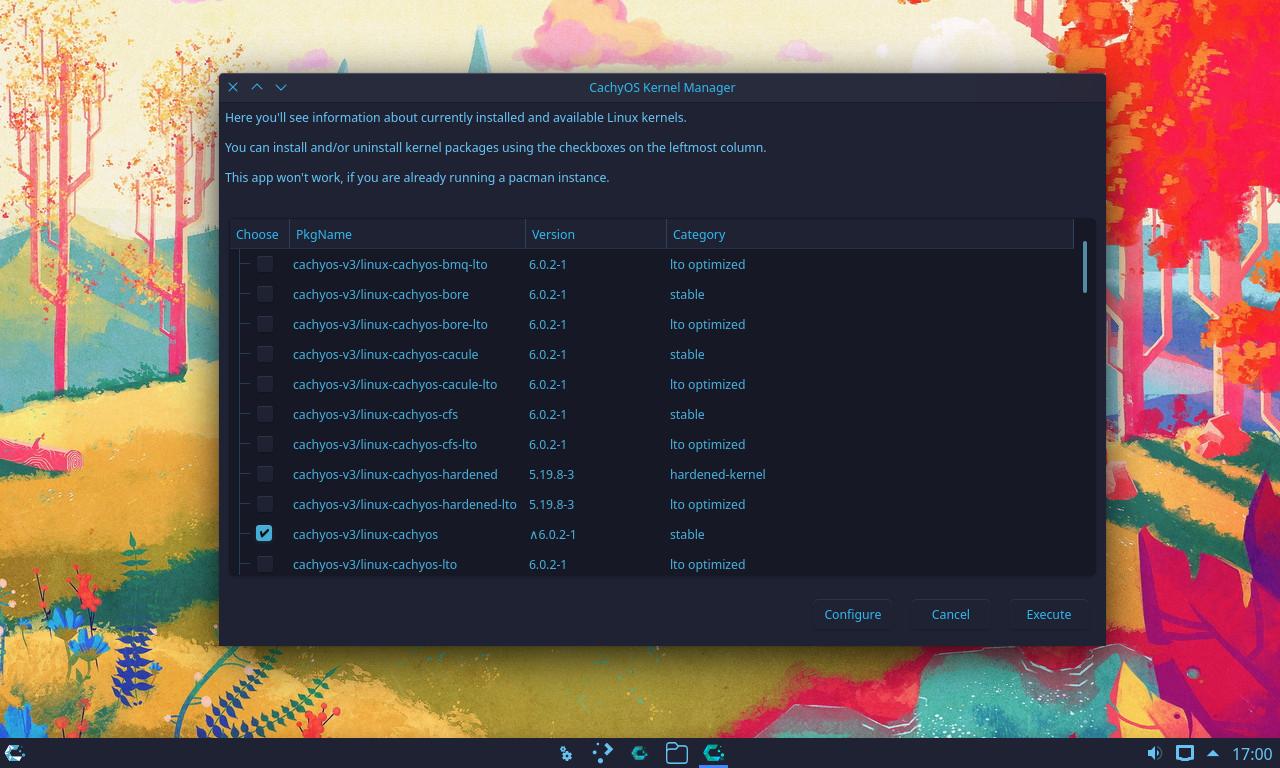The width and height of the screenshot is (1280, 768).
Task: Click the cachyos-v3/linux-cachyos-cfs name
Action: coord(376,414)
